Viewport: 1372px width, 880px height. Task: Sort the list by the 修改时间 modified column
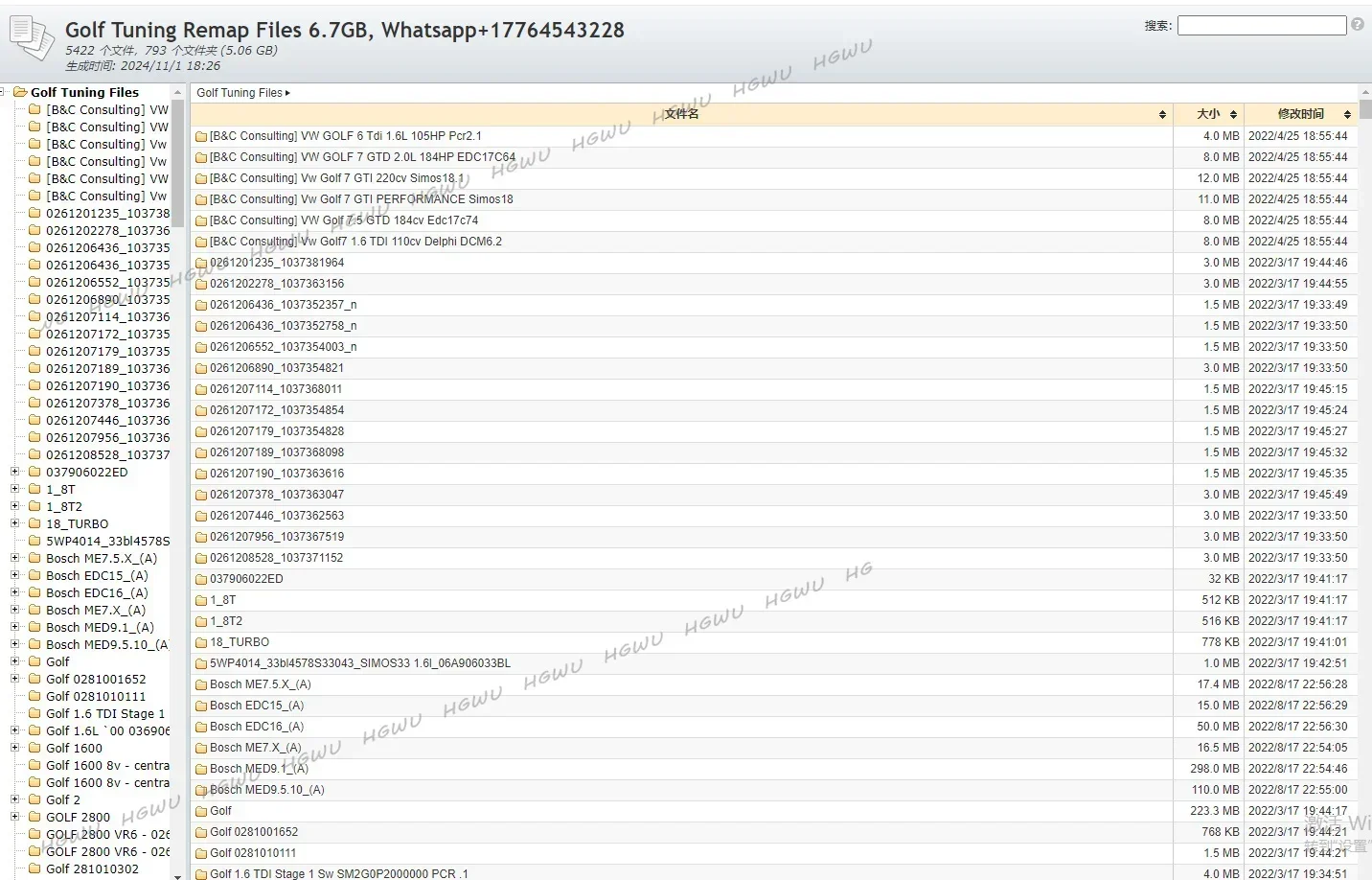[1300, 114]
